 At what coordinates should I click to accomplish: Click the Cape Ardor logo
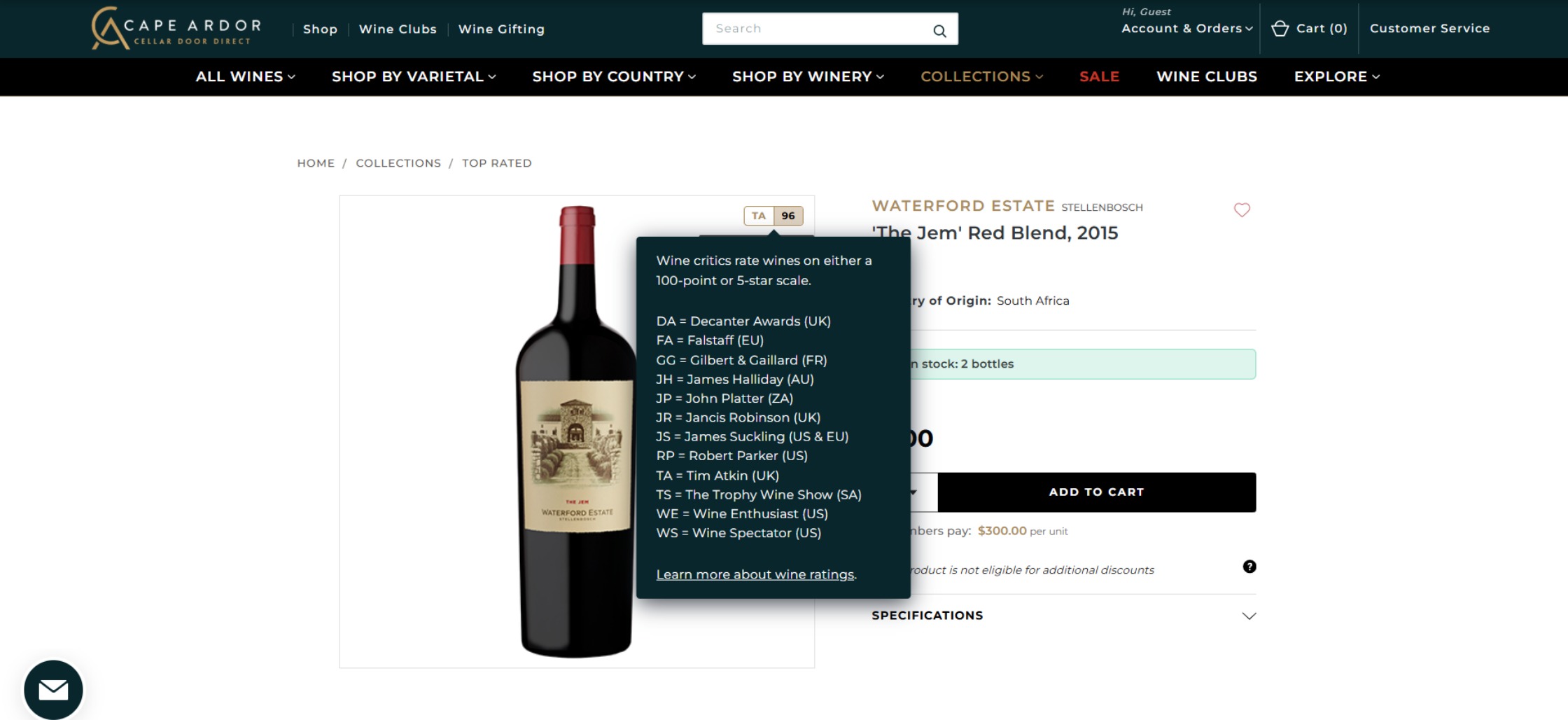[176, 28]
